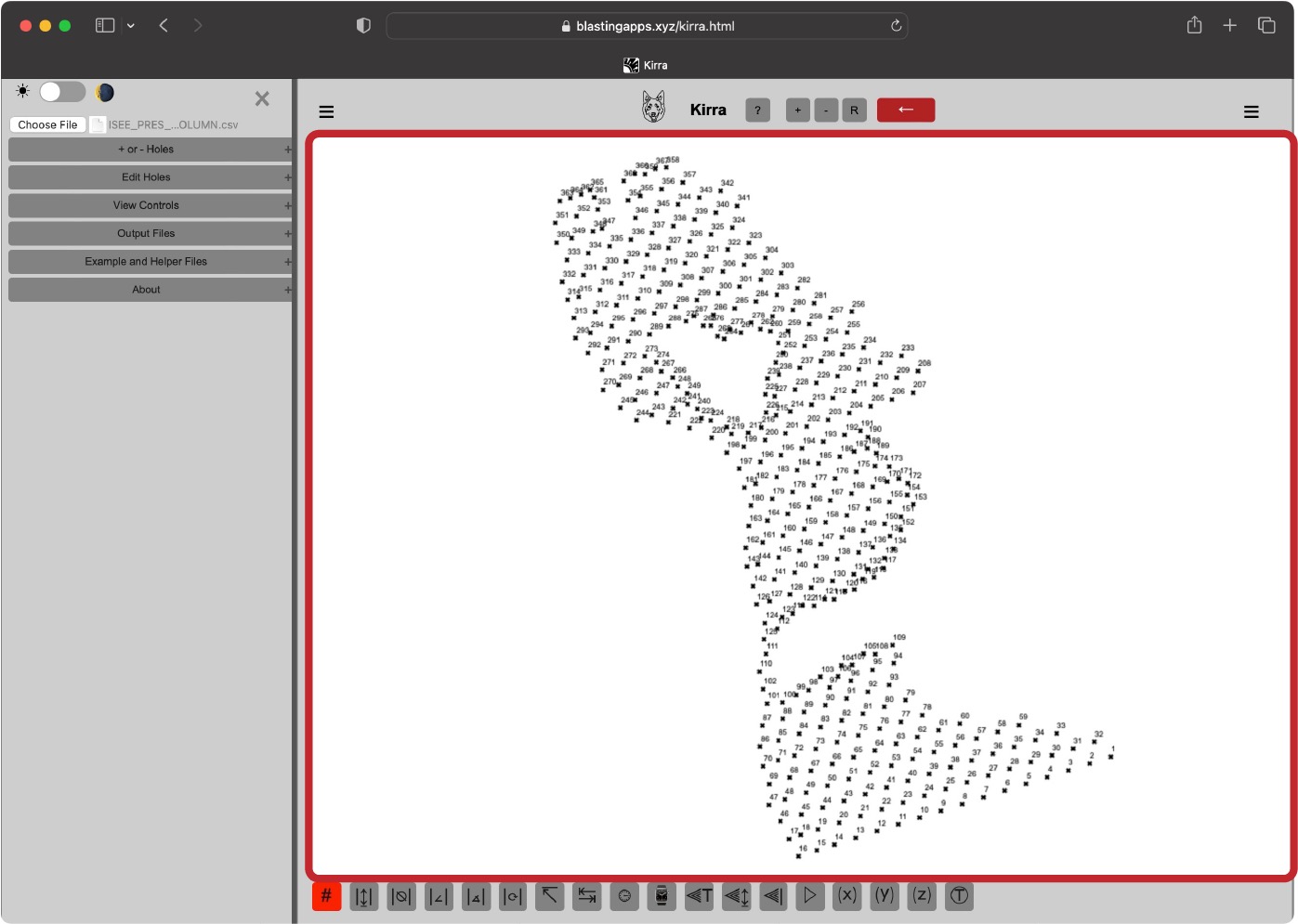Click the connector arrows display icon
The height and width of the screenshot is (924, 1298).
(586, 896)
